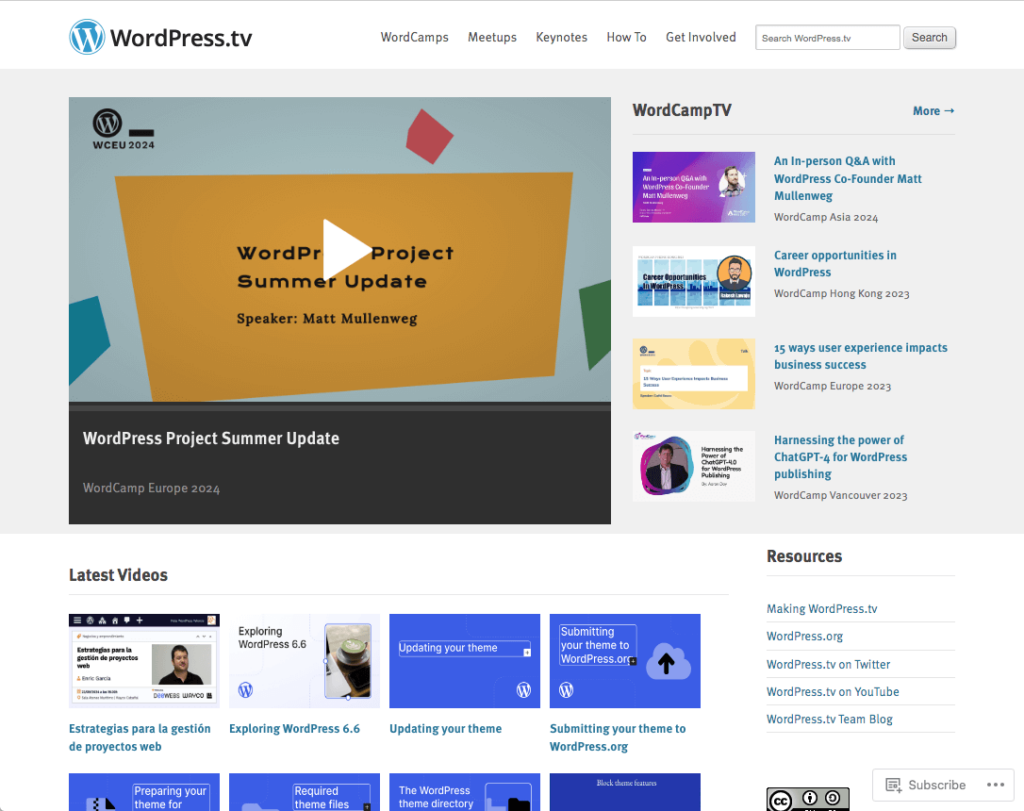Open the 15 ways user experience thumbnail
The height and width of the screenshot is (811, 1024).
(694, 374)
